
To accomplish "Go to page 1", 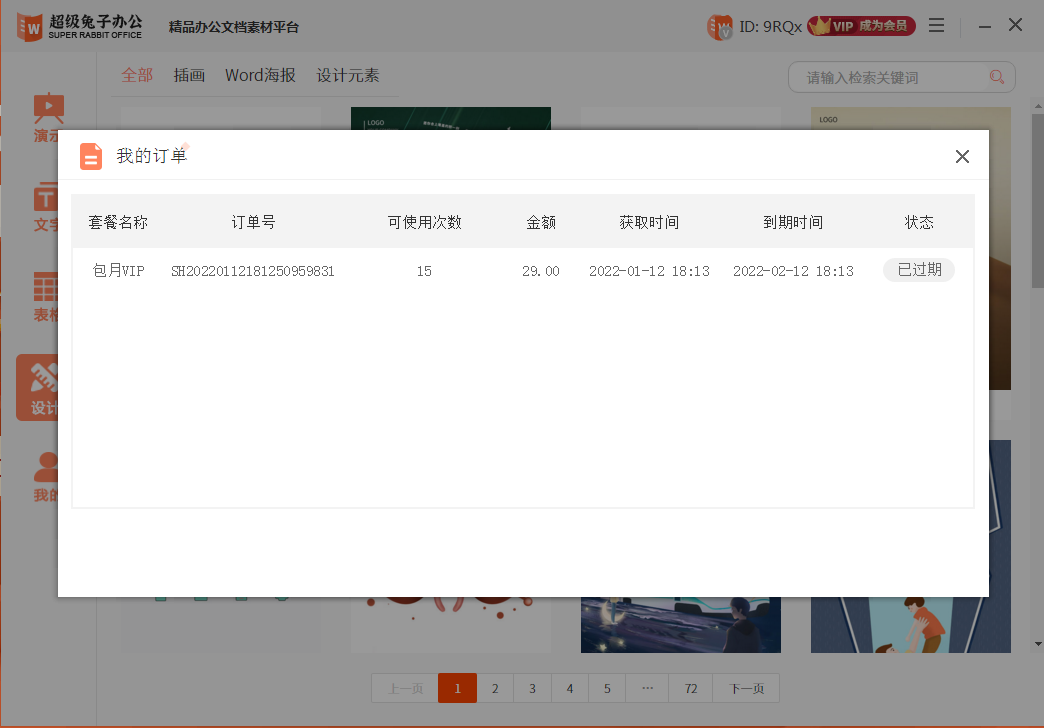I will click(x=457, y=688).
